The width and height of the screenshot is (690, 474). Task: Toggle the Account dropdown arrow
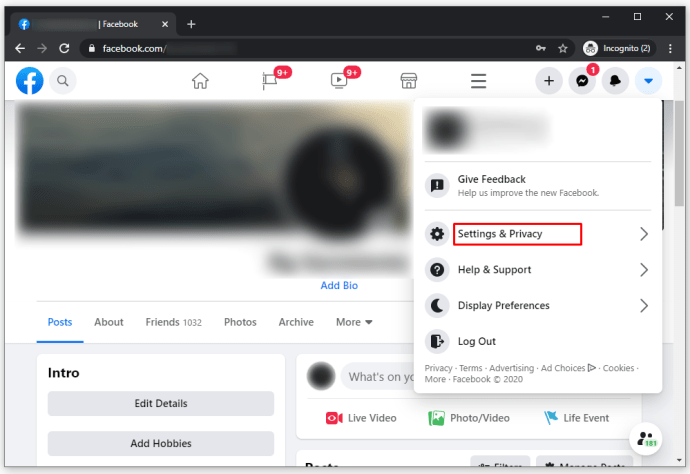point(648,81)
